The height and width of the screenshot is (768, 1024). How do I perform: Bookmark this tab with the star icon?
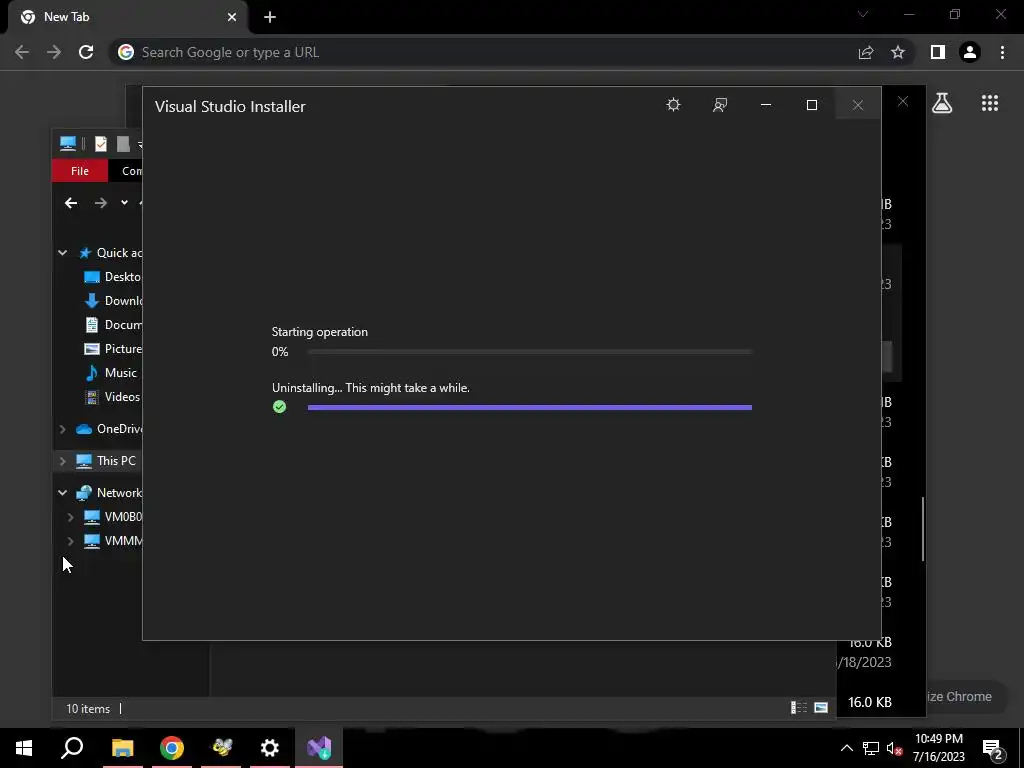tap(898, 52)
